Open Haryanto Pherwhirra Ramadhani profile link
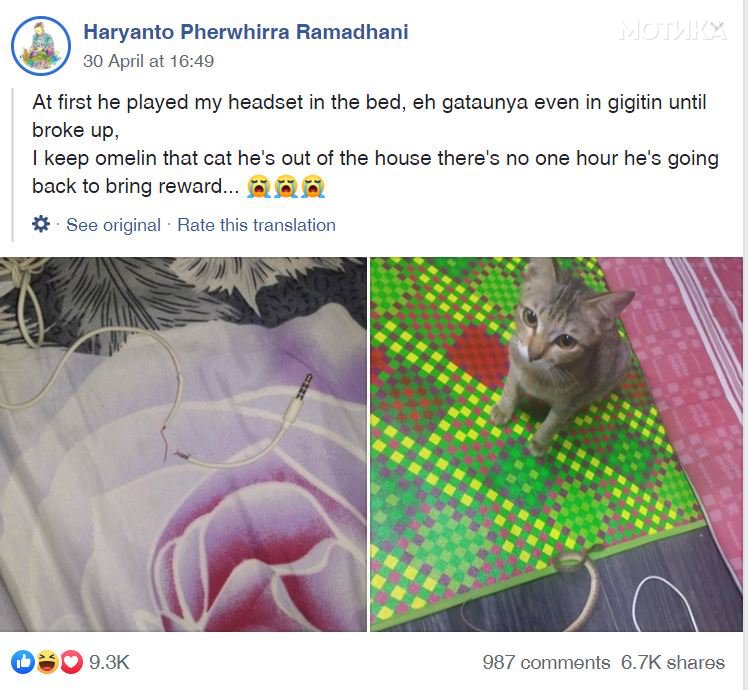Image resolution: width=748 pixels, height=690 pixels. pyautogui.click(x=246, y=32)
